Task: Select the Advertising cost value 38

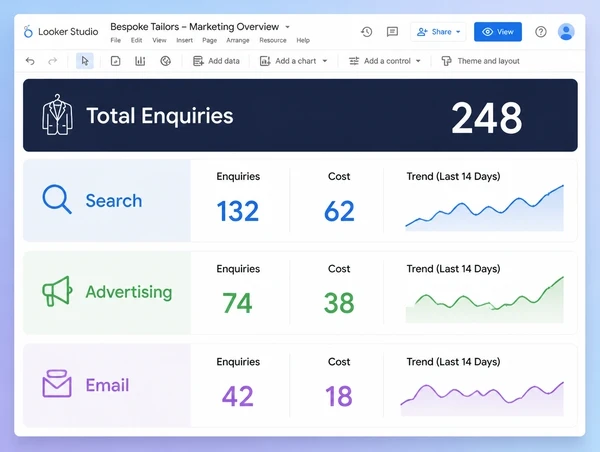Action: coord(339,303)
